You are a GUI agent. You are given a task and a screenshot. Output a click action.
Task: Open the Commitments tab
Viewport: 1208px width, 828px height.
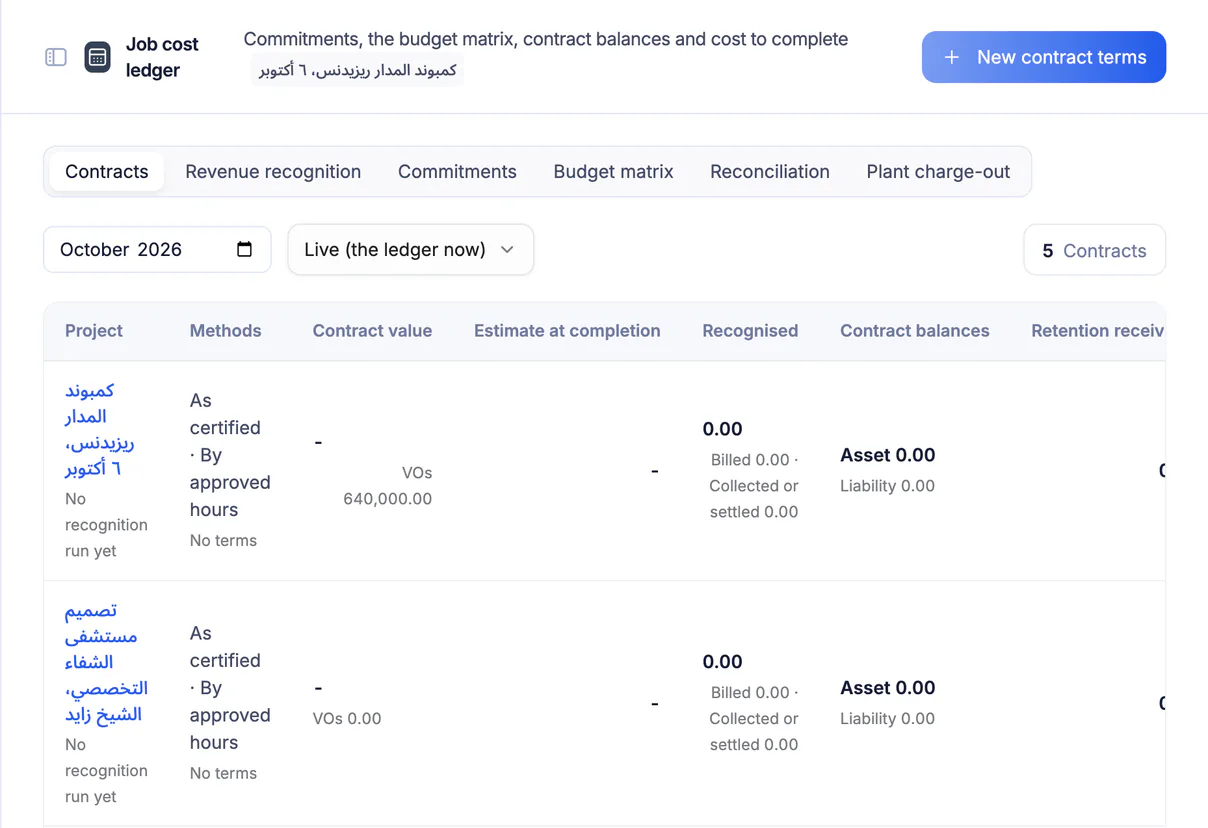coord(457,172)
